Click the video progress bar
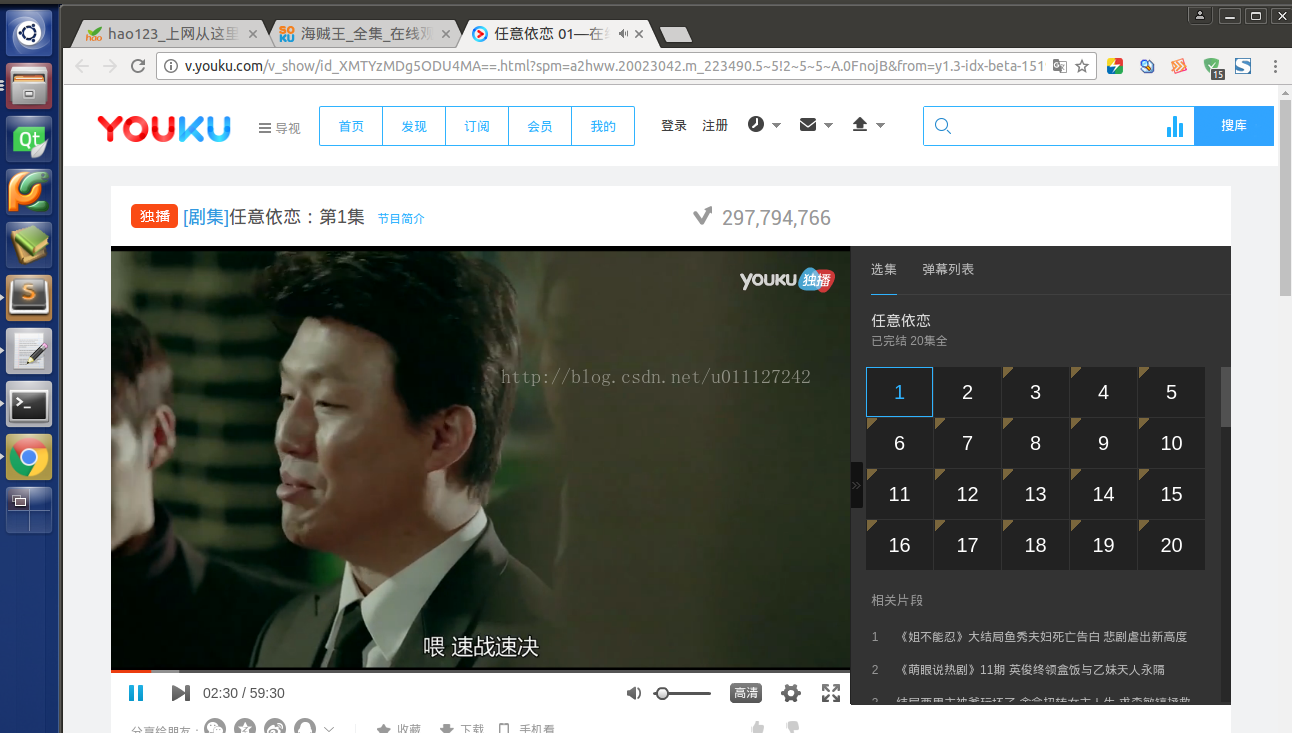This screenshot has height=733, width=1292. (x=480, y=670)
